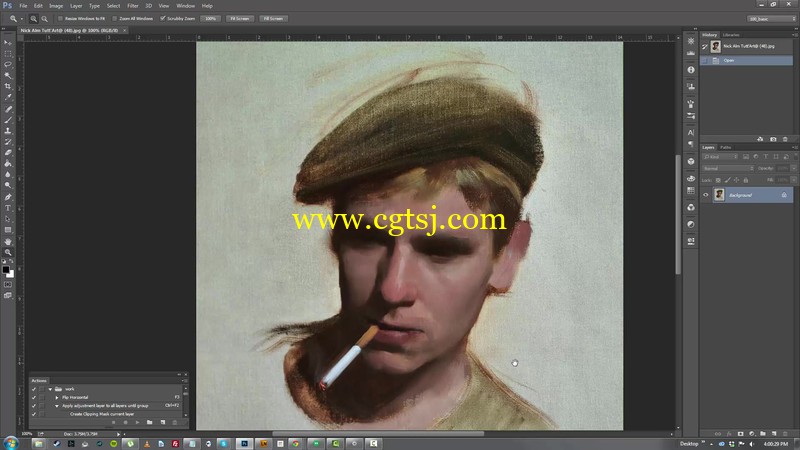
Task: Select the Hand tool
Action: [x=8, y=242]
